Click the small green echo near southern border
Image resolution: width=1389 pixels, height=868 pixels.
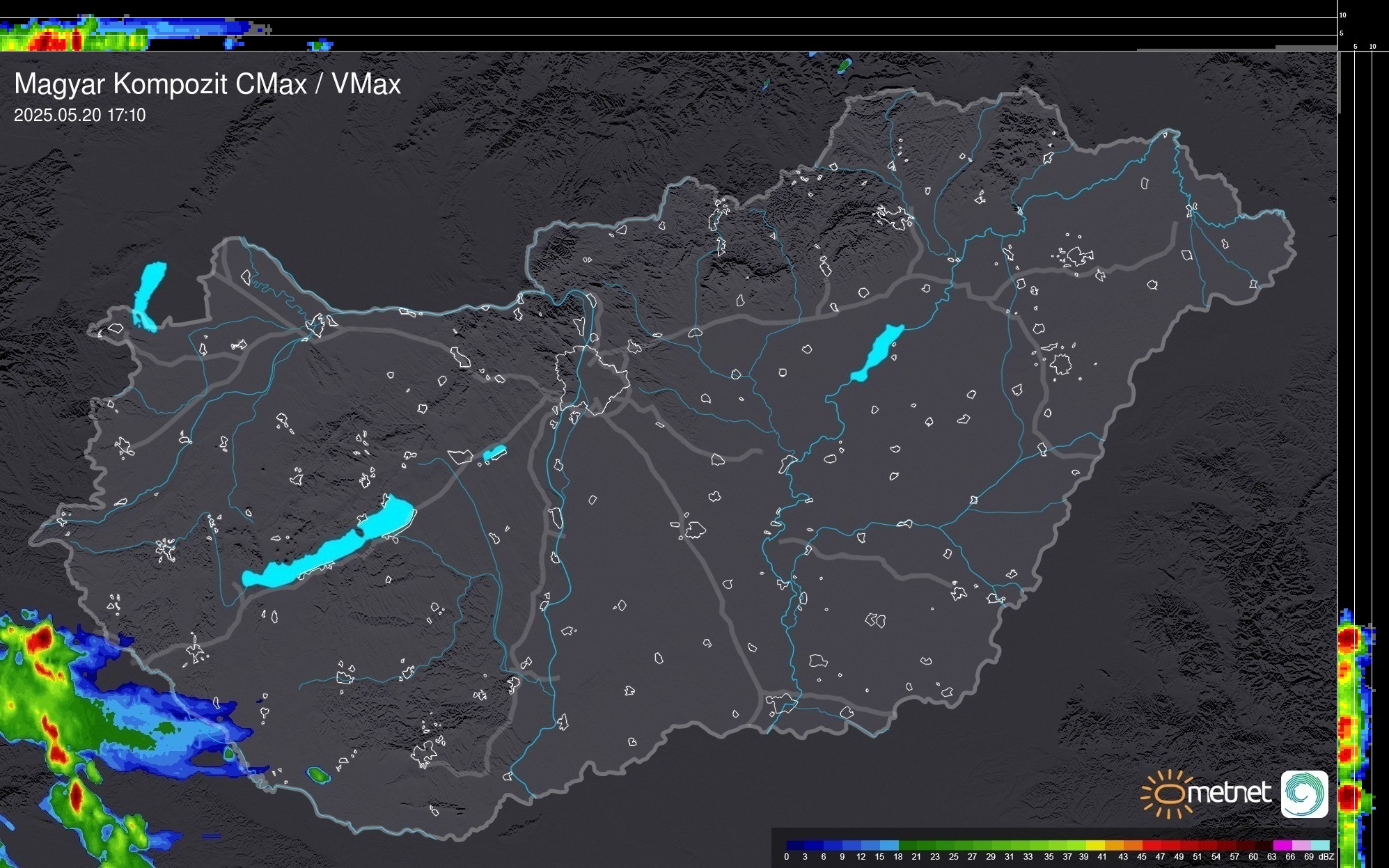point(318,774)
